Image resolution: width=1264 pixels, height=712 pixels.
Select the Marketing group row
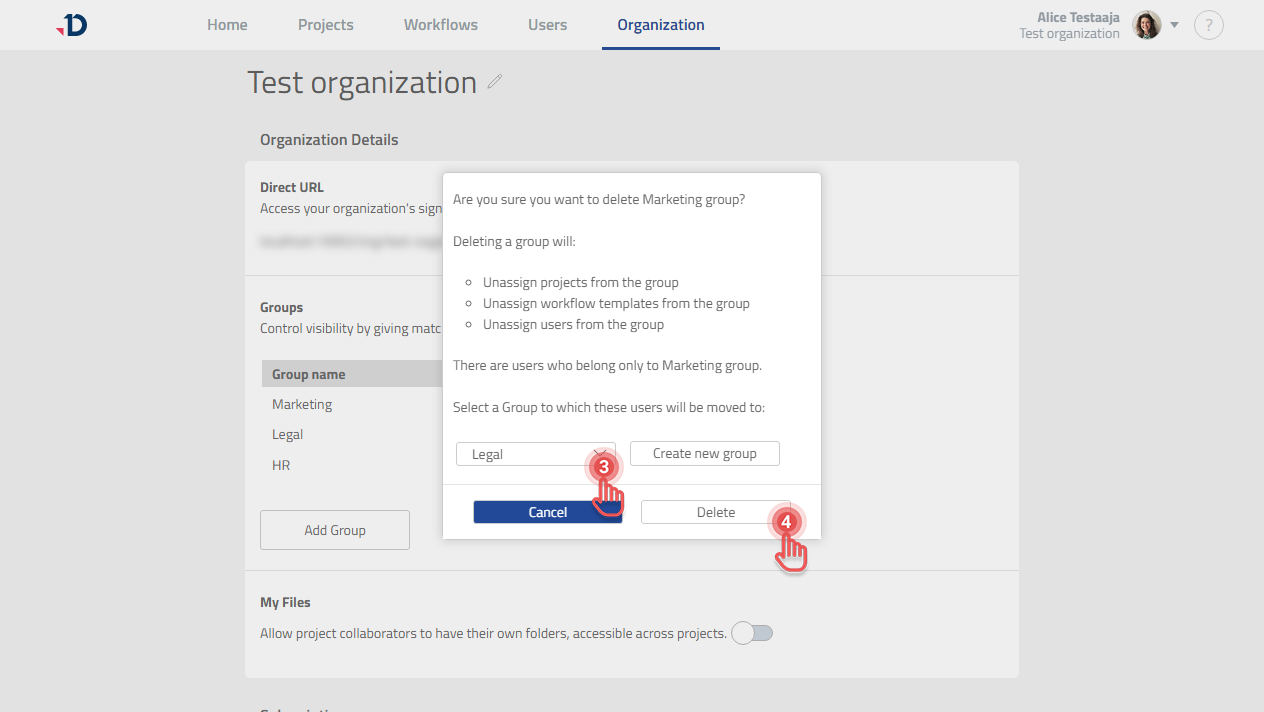[302, 404]
